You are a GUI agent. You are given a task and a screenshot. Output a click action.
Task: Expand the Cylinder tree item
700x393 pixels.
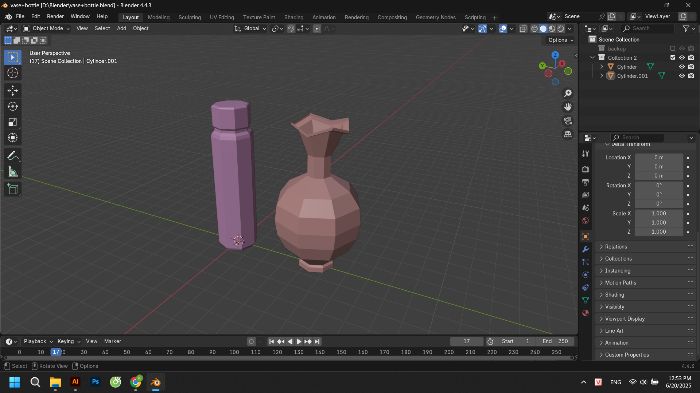point(602,67)
